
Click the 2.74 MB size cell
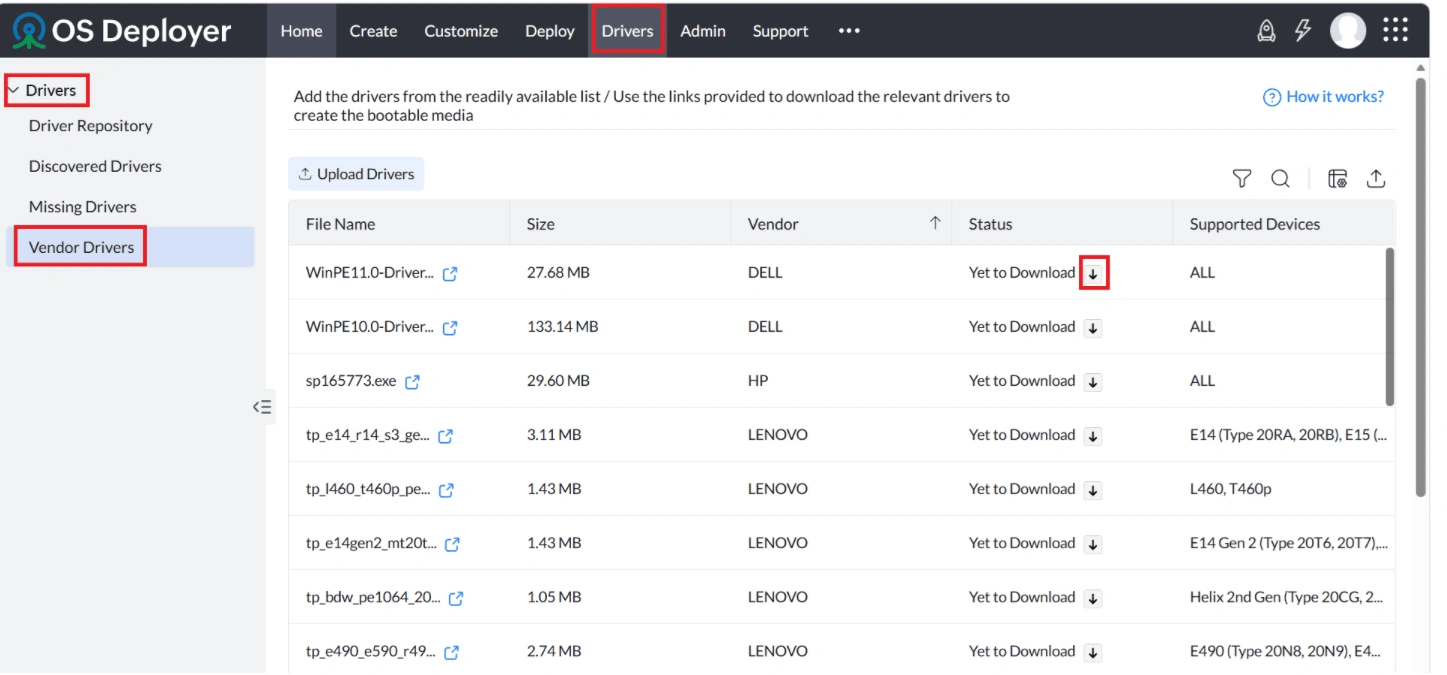coord(554,651)
